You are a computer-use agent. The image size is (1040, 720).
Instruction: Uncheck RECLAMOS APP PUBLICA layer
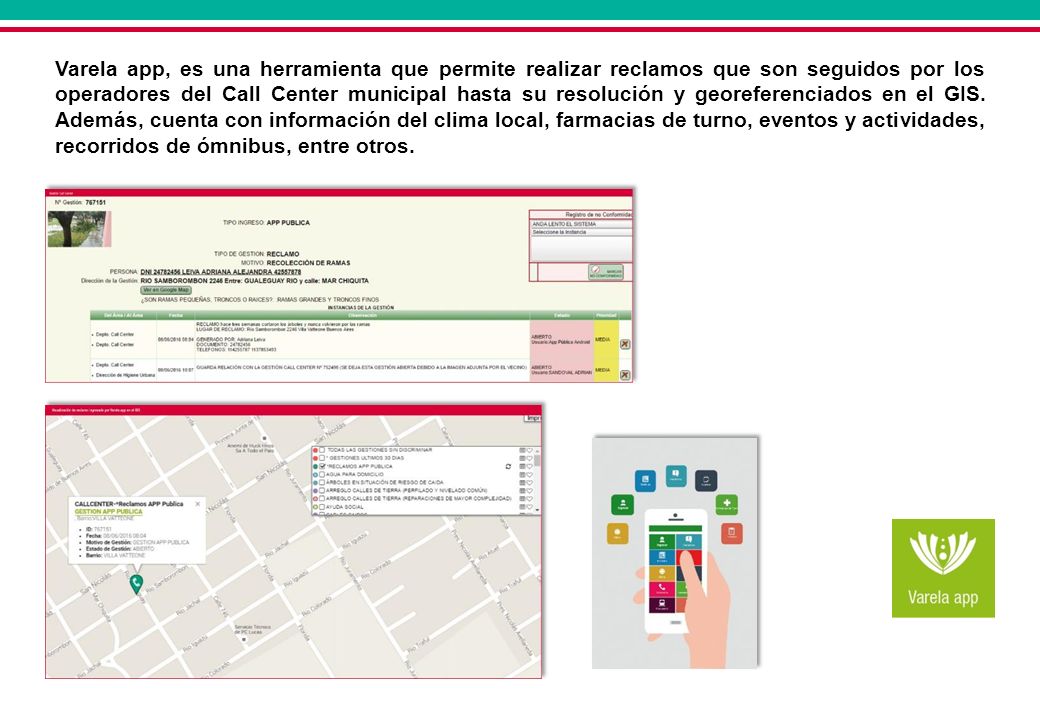click(x=322, y=466)
